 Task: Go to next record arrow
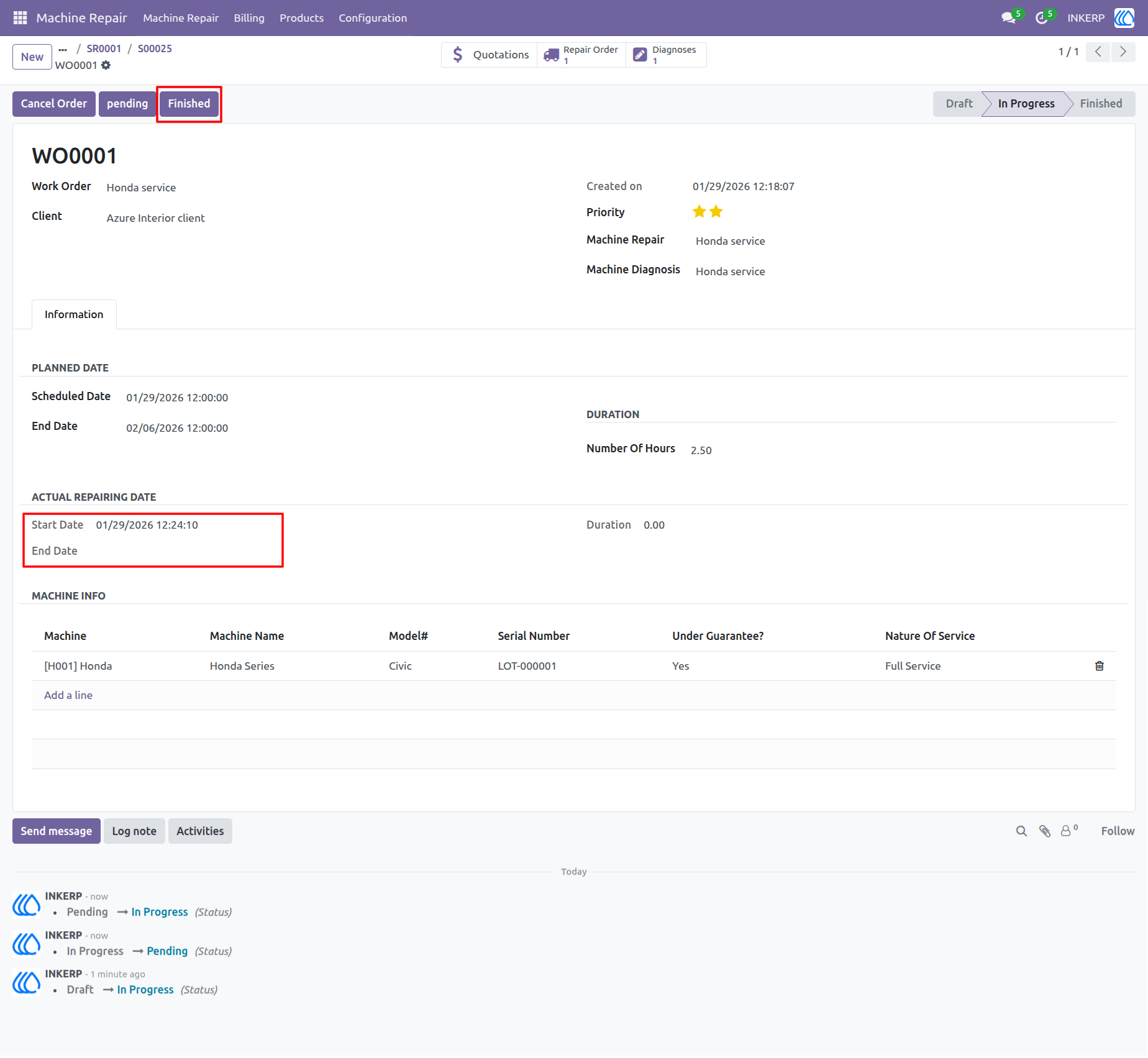click(x=1123, y=52)
